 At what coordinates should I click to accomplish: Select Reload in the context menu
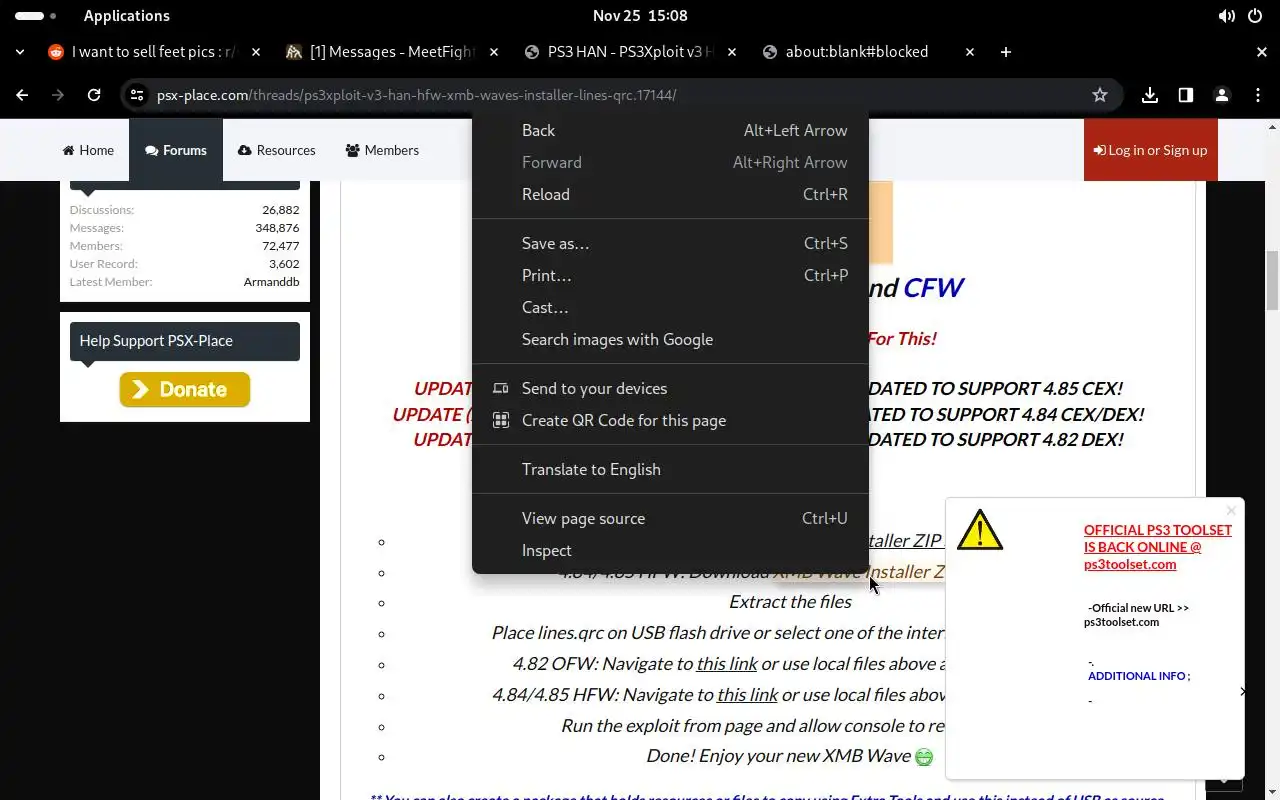point(670,194)
